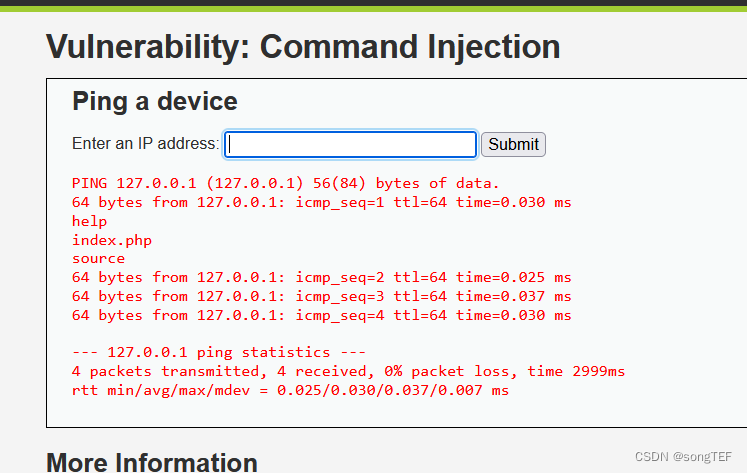
Task: Click the 'help' output line
Action: click(89, 221)
